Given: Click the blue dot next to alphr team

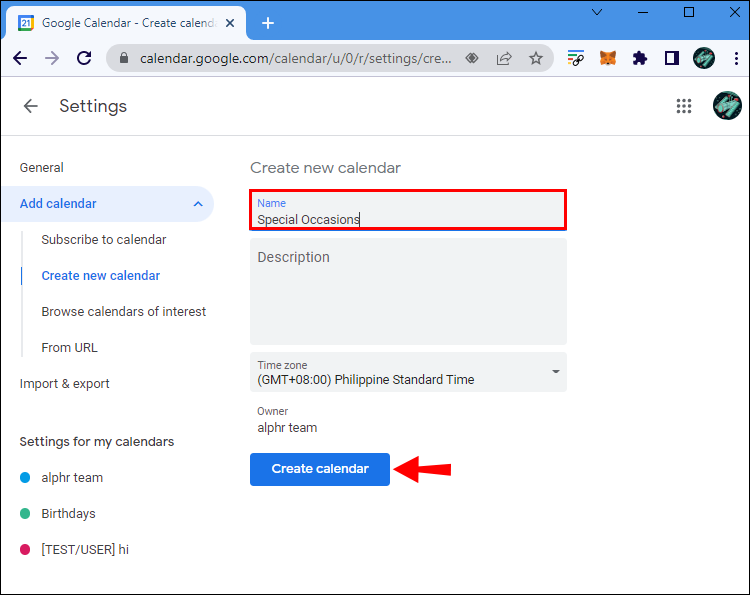Looking at the screenshot, I should (x=25, y=478).
